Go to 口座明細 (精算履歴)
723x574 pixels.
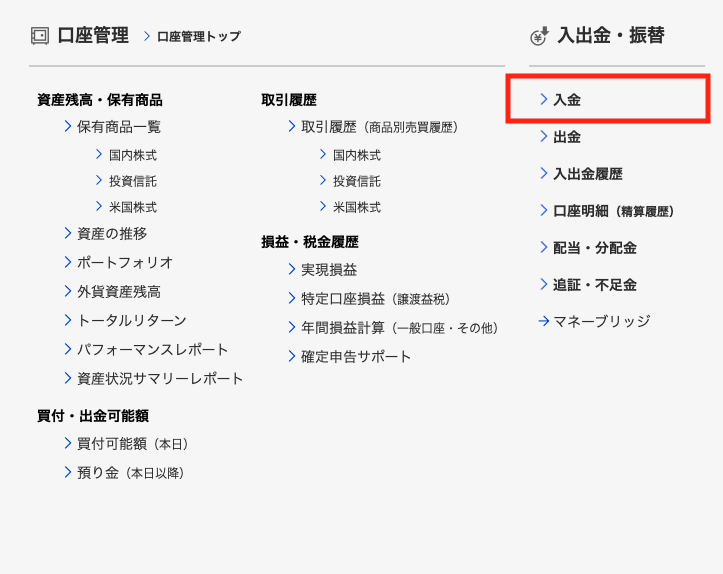click(613, 210)
